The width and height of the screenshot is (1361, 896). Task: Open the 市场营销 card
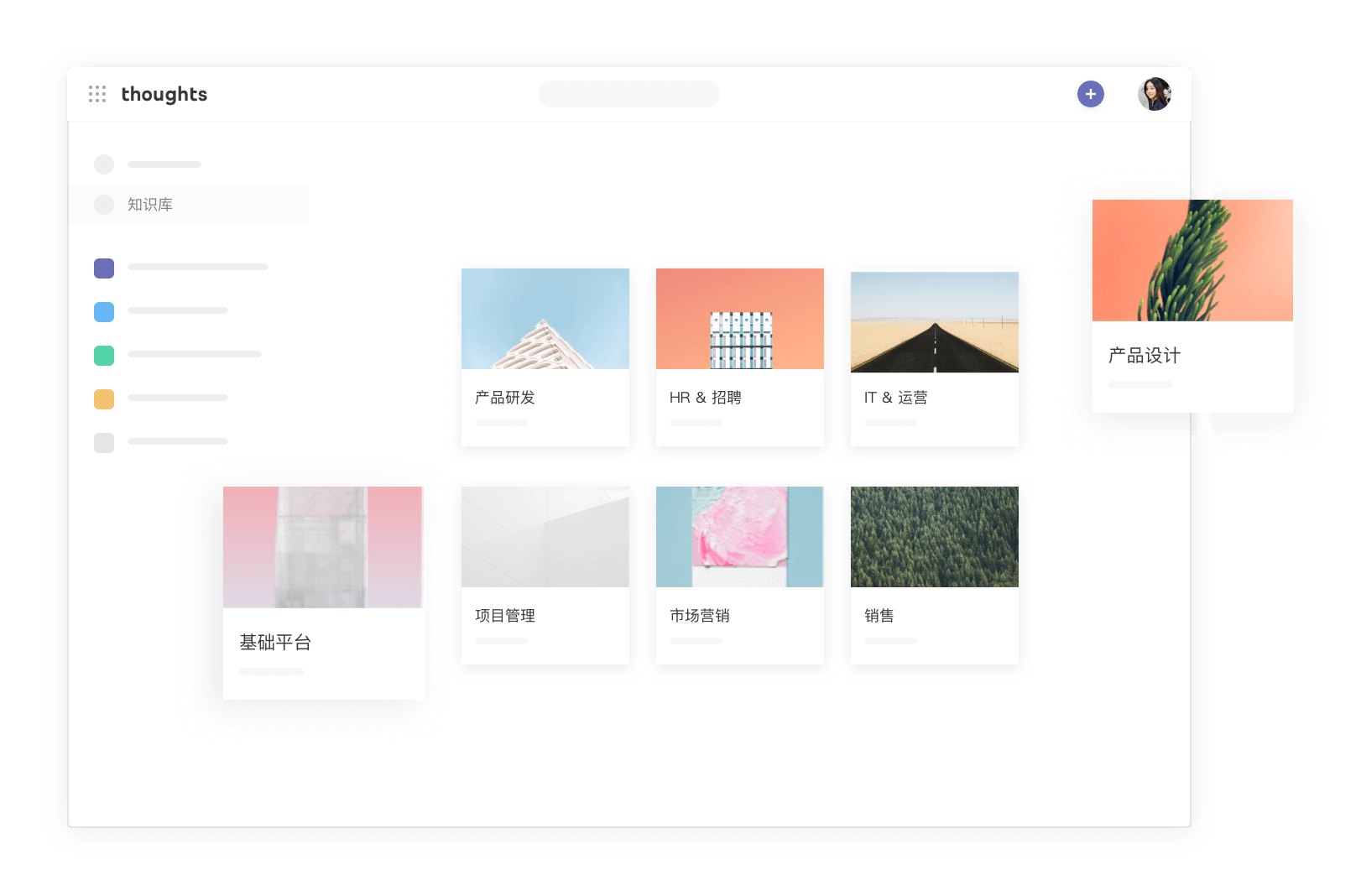click(x=739, y=575)
